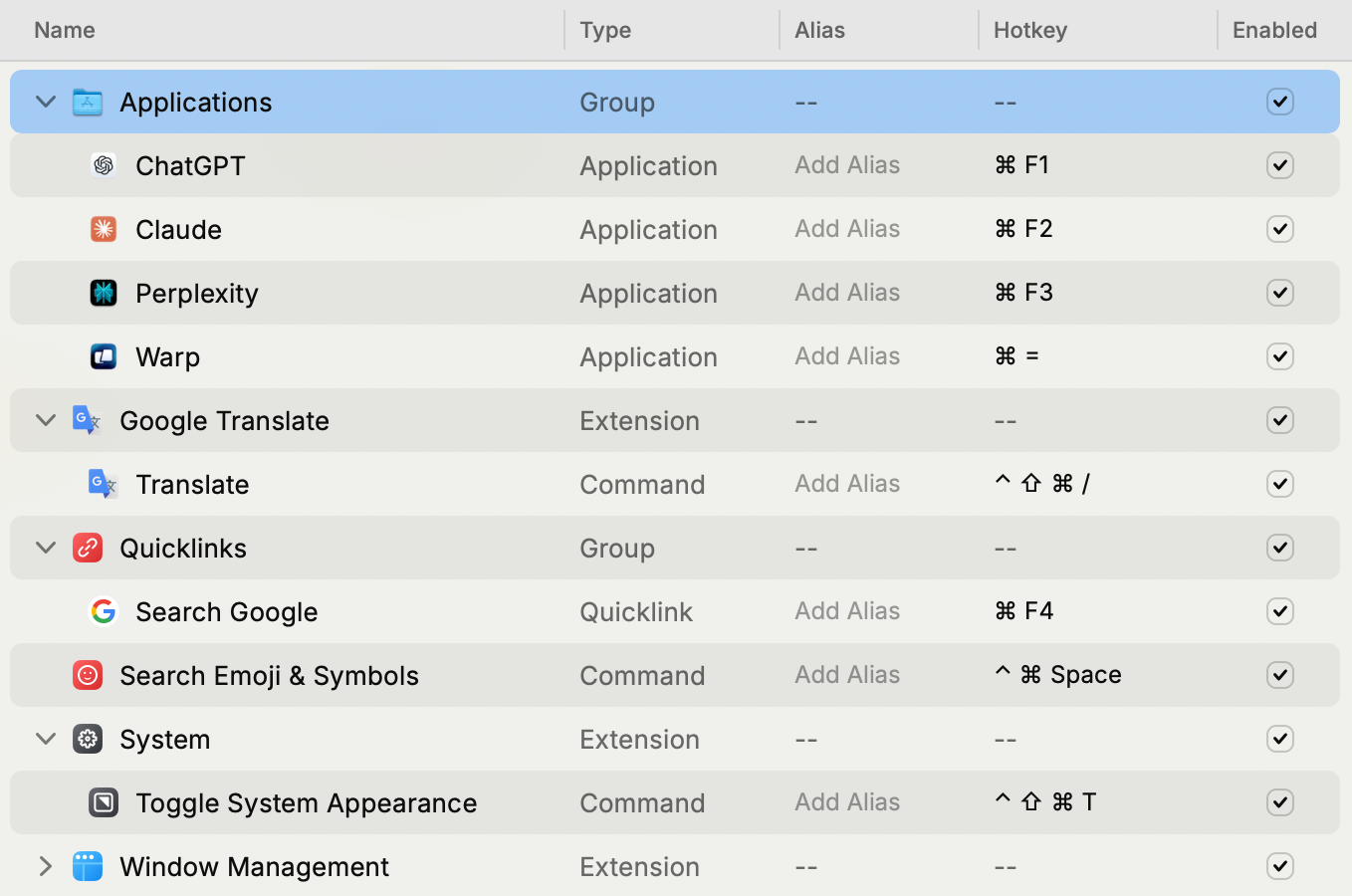Collapse the Quicklinks group

pyautogui.click(x=46, y=548)
